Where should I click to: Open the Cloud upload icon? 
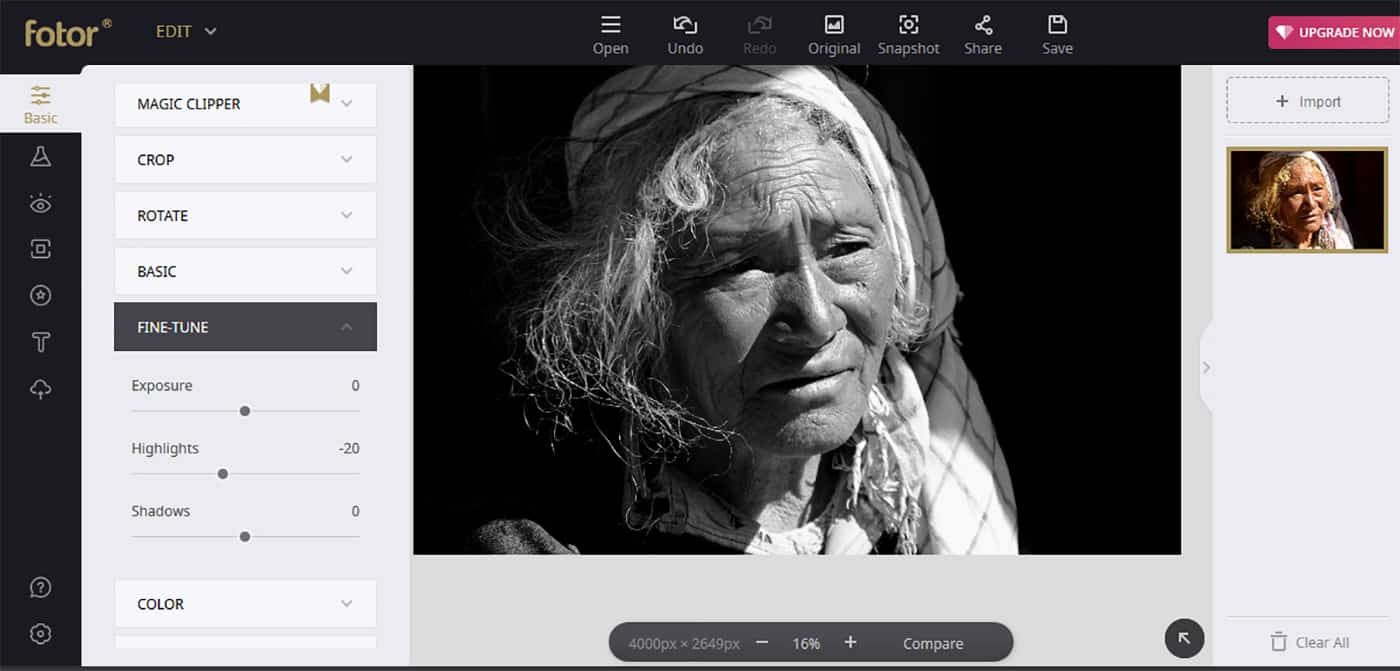(41, 389)
